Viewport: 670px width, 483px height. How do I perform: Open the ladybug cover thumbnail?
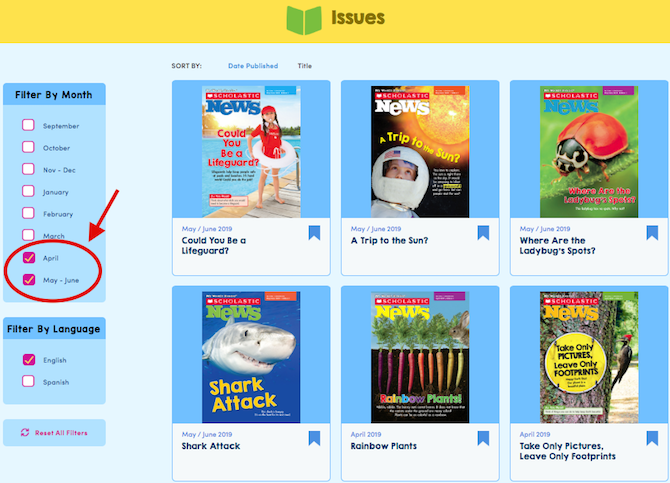tap(589, 152)
